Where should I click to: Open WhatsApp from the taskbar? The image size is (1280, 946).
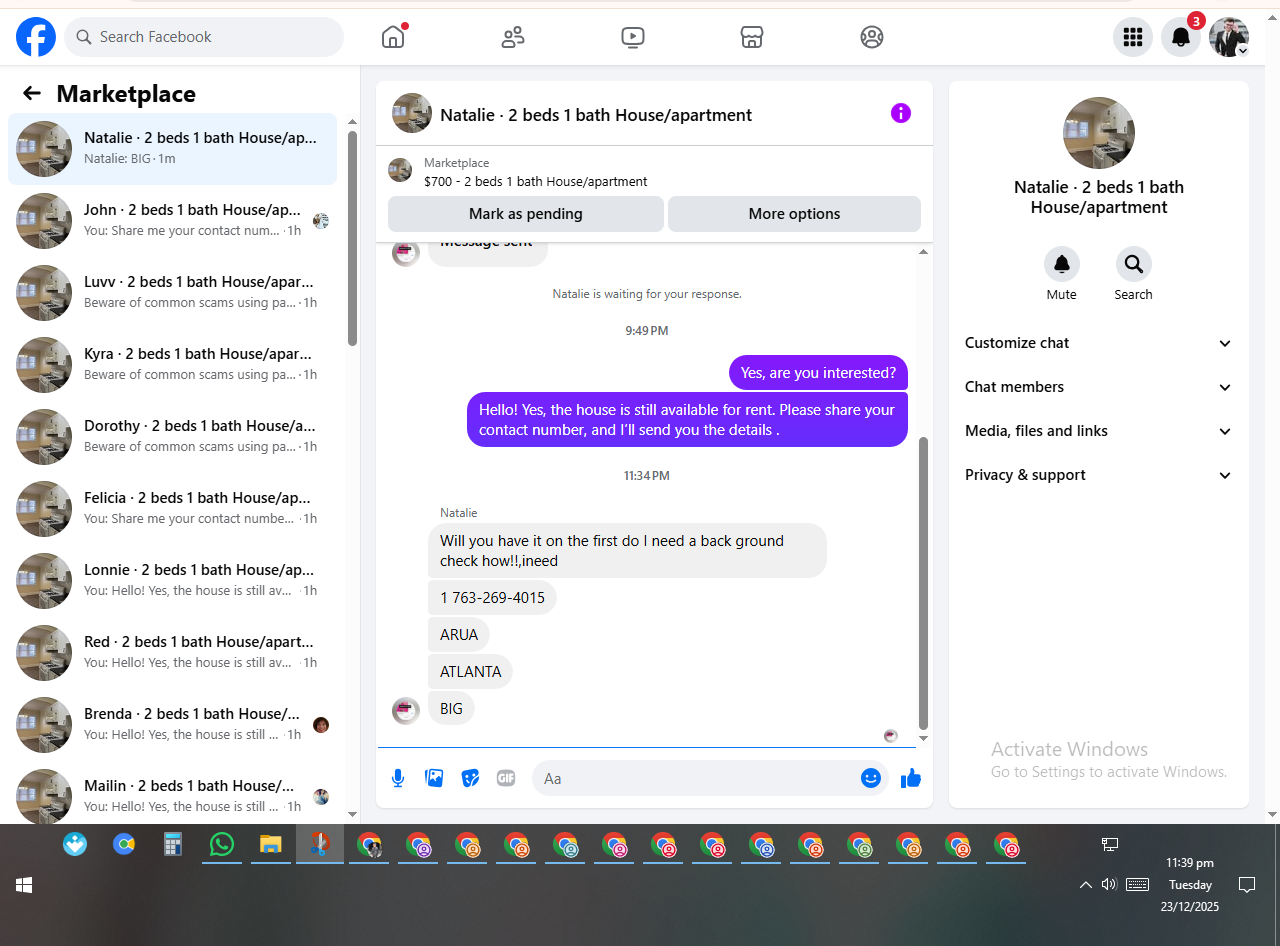pyautogui.click(x=222, y=845)
